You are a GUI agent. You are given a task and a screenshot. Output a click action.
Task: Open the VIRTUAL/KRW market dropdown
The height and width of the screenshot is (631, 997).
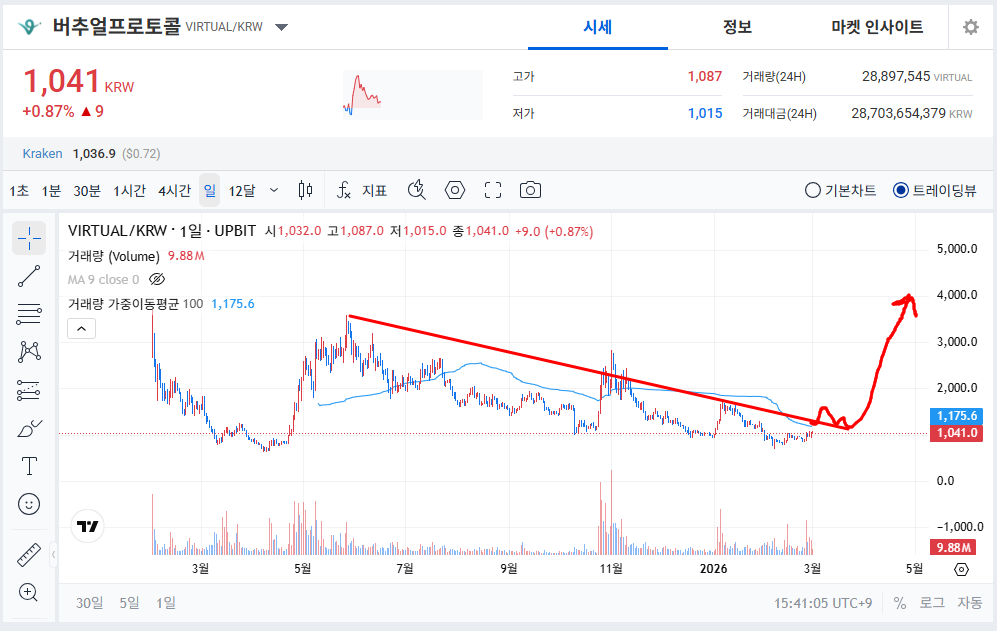[281, 27]
